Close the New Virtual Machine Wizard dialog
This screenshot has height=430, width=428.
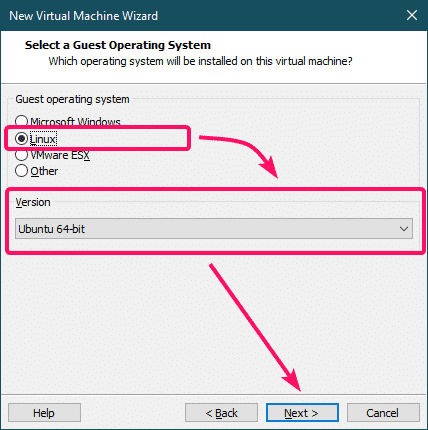pos(412,15)
